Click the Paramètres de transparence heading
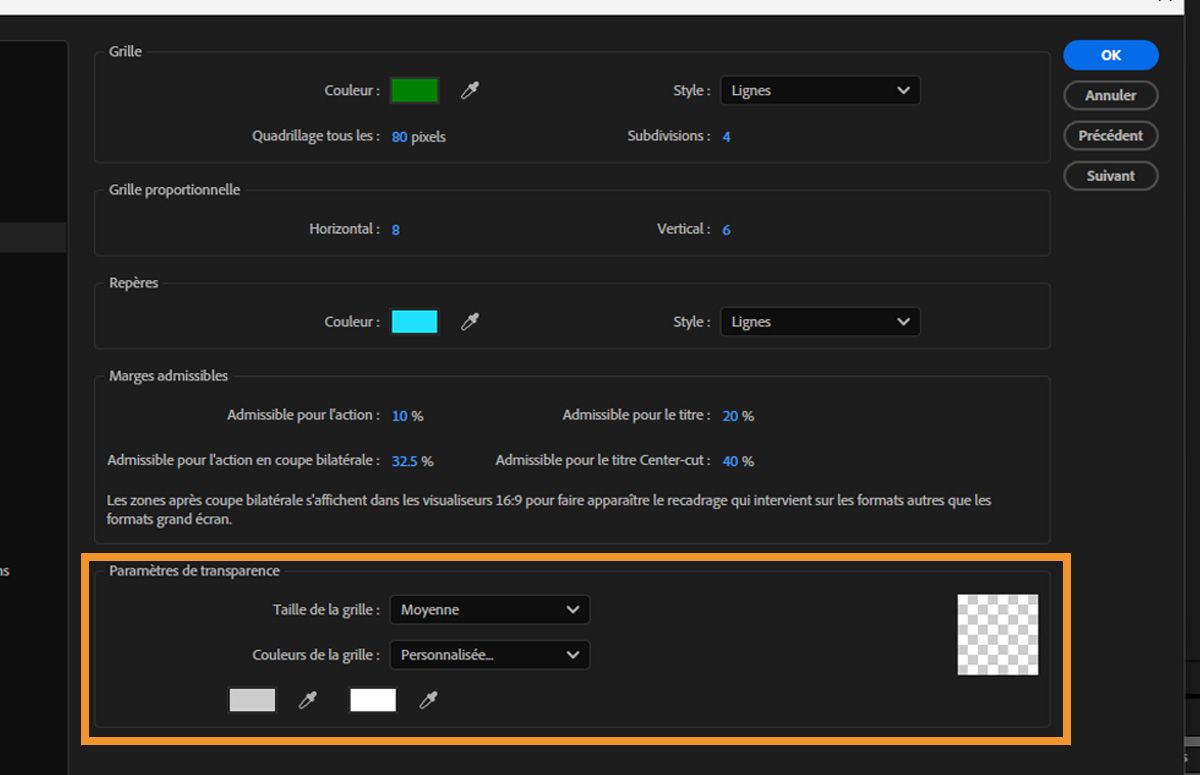Screen dimensions: 1200x775 point(194,571)
